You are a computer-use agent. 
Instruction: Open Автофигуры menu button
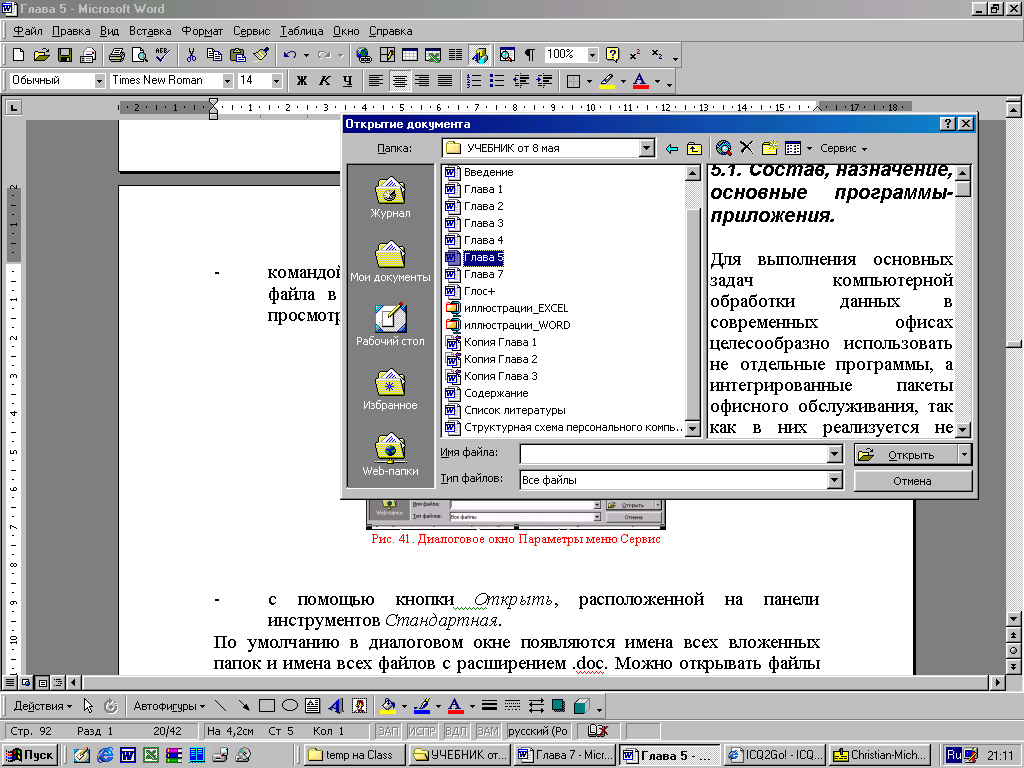(x=168, y=706)
